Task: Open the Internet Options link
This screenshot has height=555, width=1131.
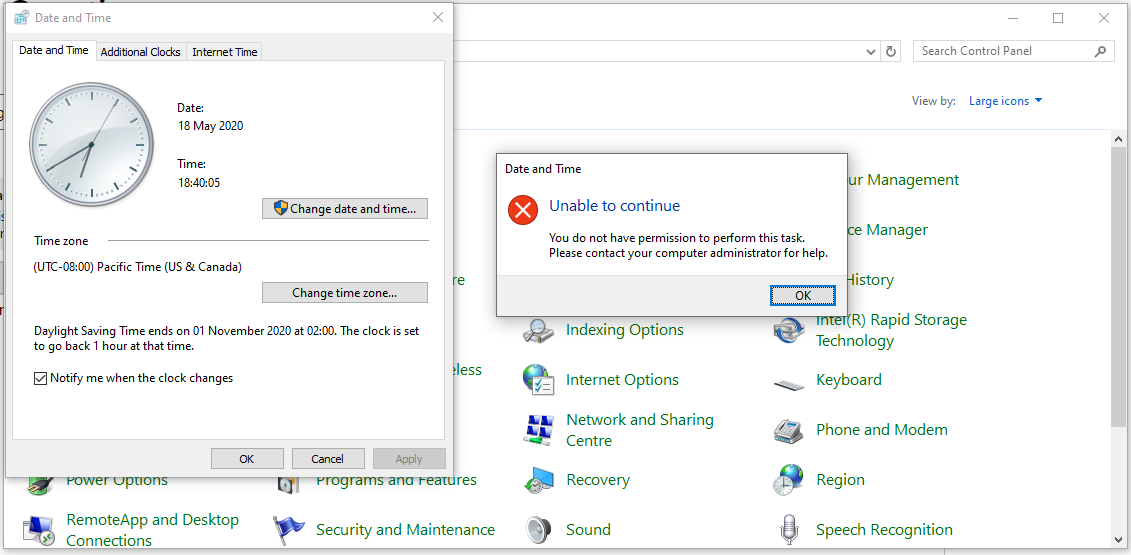Action: pos(622,380)
